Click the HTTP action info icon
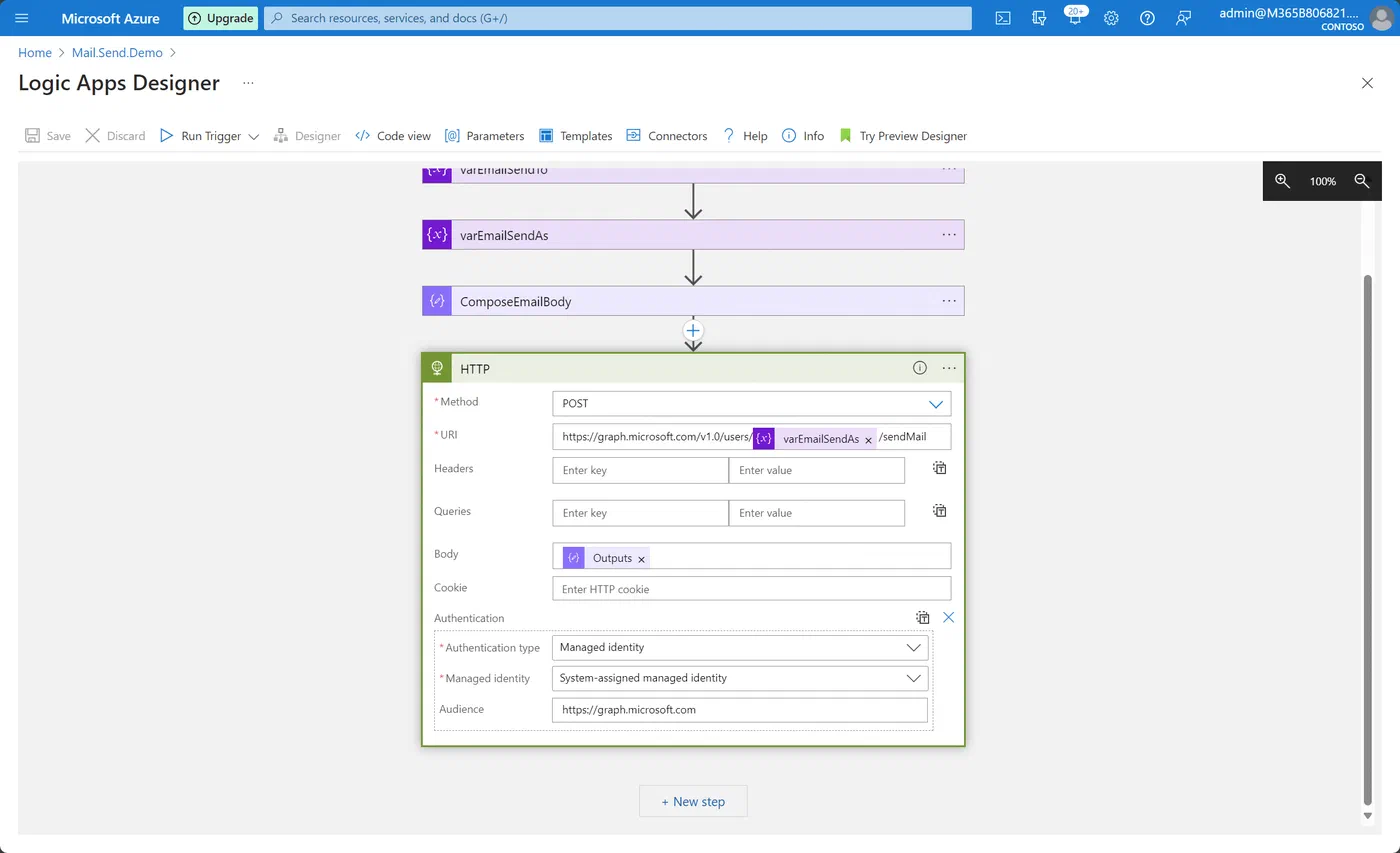 pos(919,368)
